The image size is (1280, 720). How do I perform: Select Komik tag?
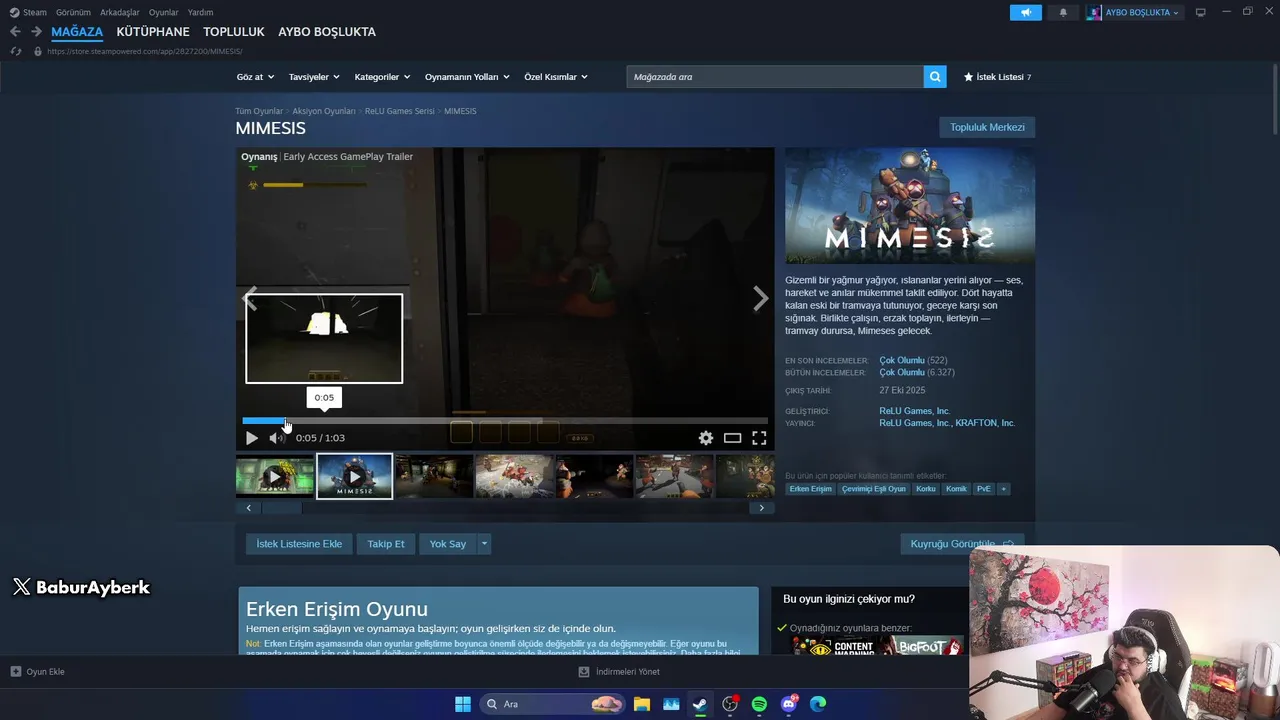(x=956, y=489)
